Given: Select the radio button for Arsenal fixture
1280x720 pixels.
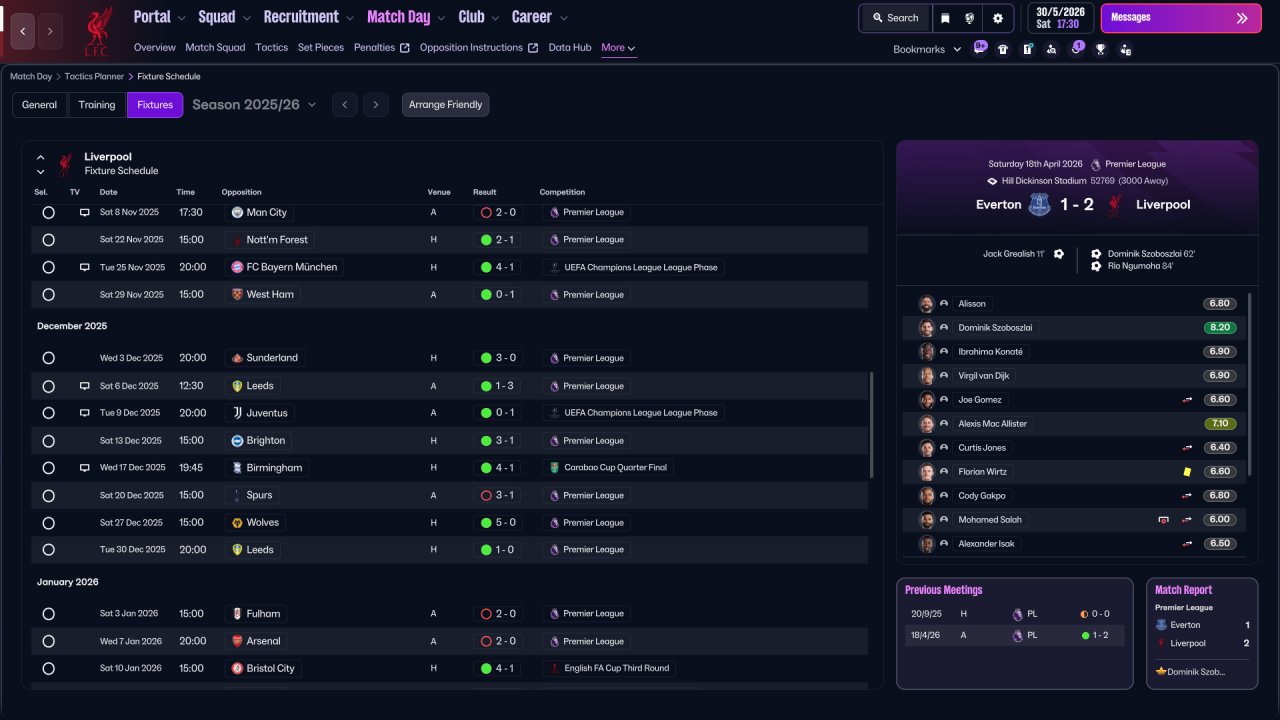Looking at the screenshot, I should click(x=48, y=641).
